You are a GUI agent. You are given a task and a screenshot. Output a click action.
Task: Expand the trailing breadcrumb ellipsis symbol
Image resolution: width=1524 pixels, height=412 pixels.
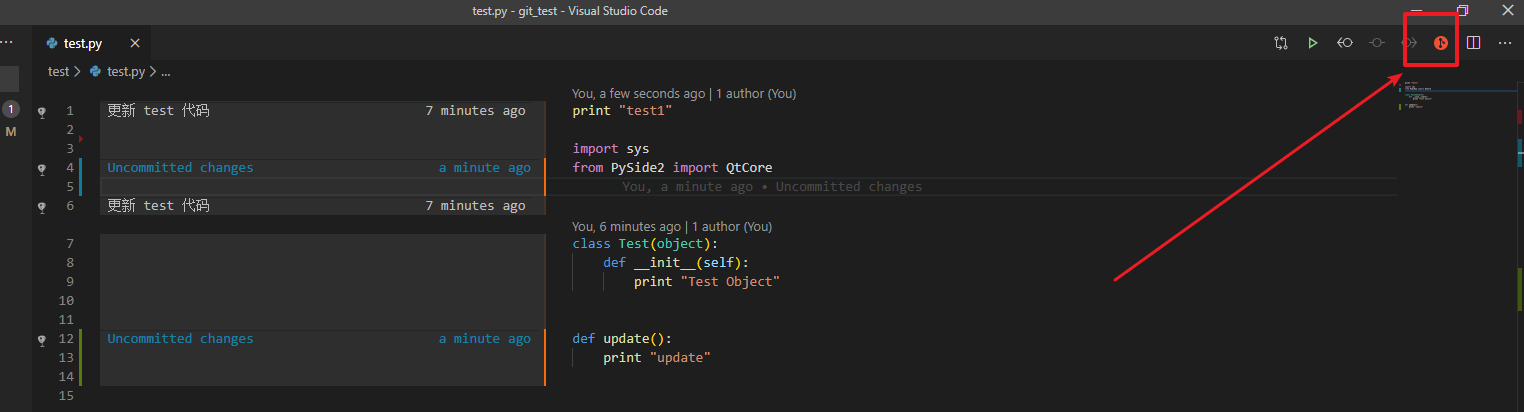[166, 72]
